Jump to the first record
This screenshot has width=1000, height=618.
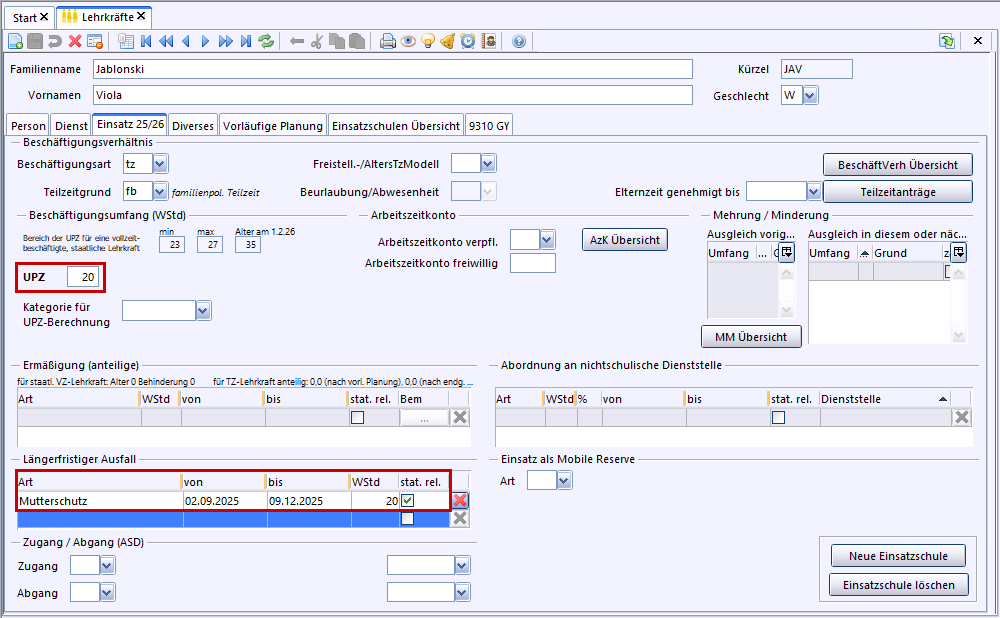pos(146,41)
